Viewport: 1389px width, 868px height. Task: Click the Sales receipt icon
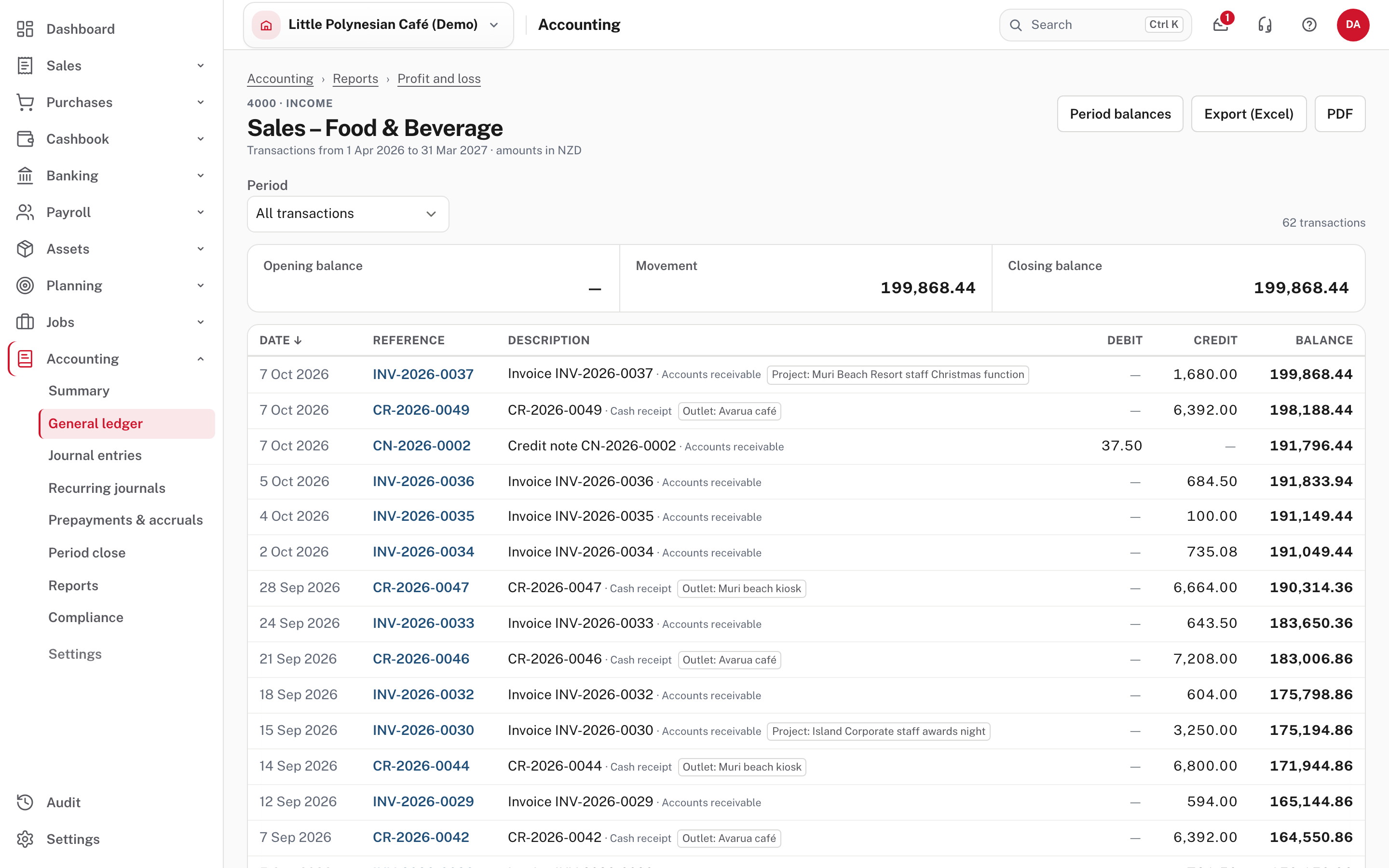pos(25,66)
